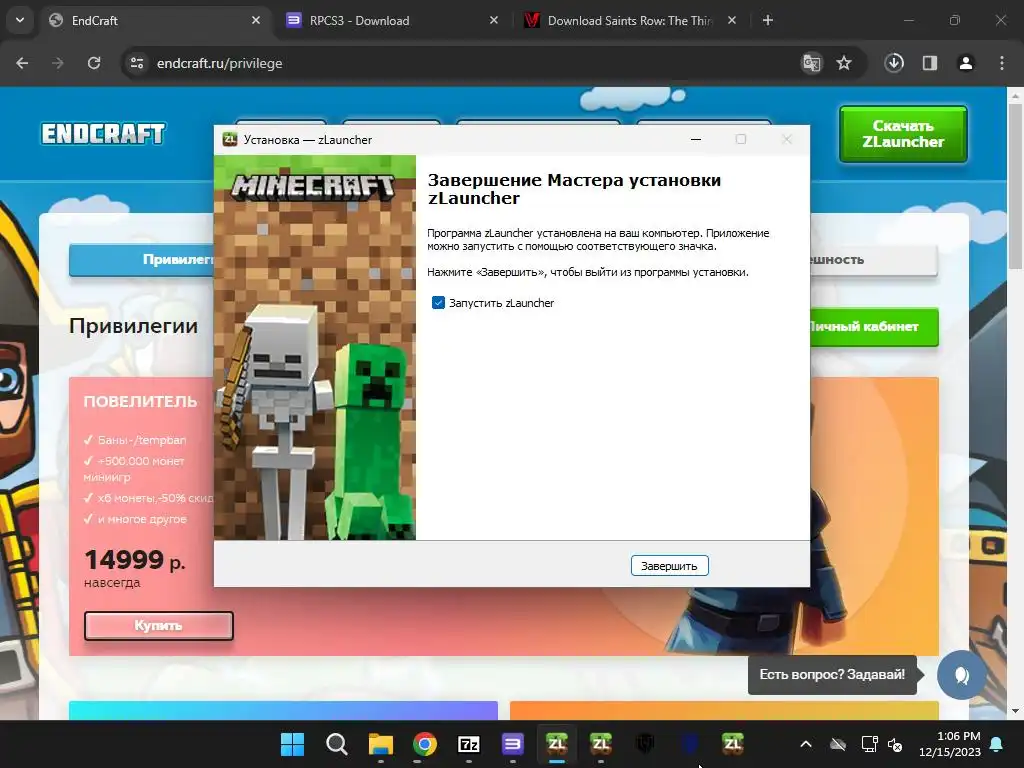Open the Chrome three-dot menu

1002,63
